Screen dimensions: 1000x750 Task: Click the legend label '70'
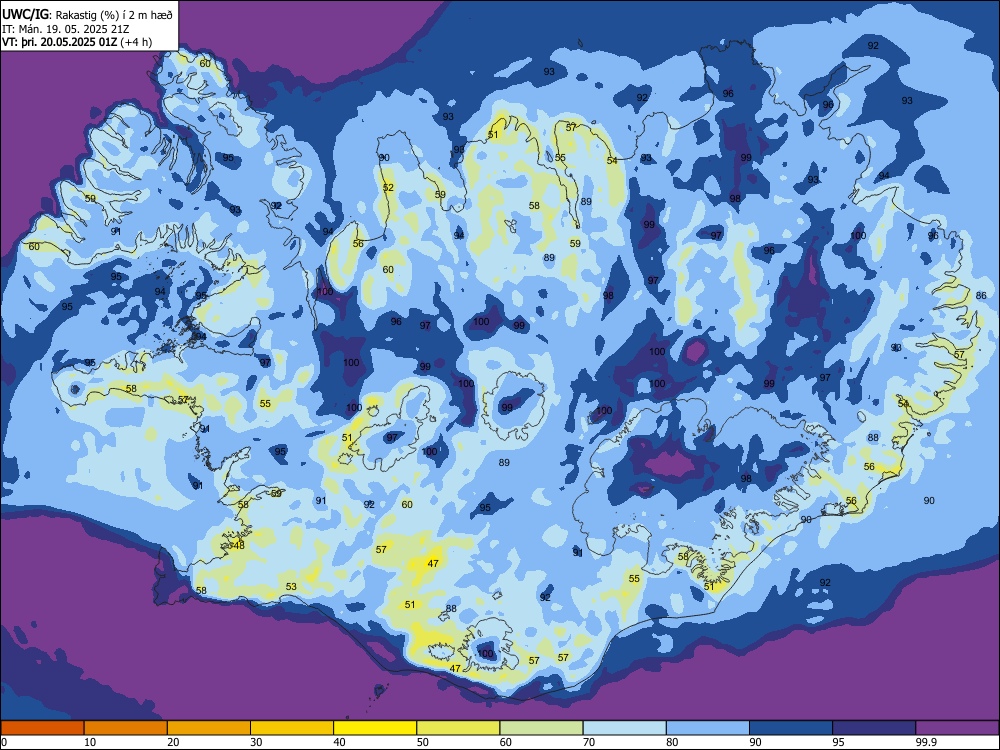click(x=589, y=742)
